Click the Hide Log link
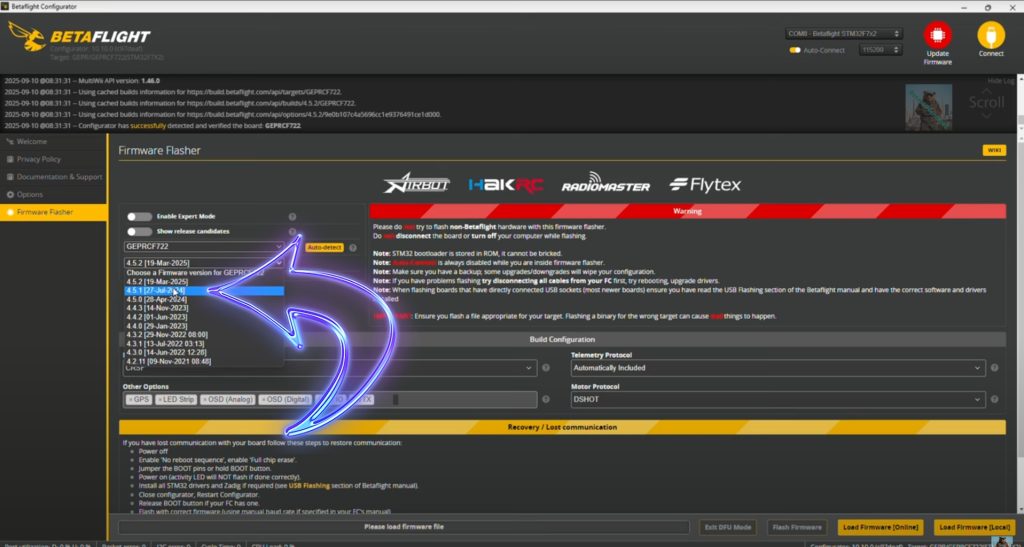Screen dimensions: 1024x547 click(x=999, y=80)
